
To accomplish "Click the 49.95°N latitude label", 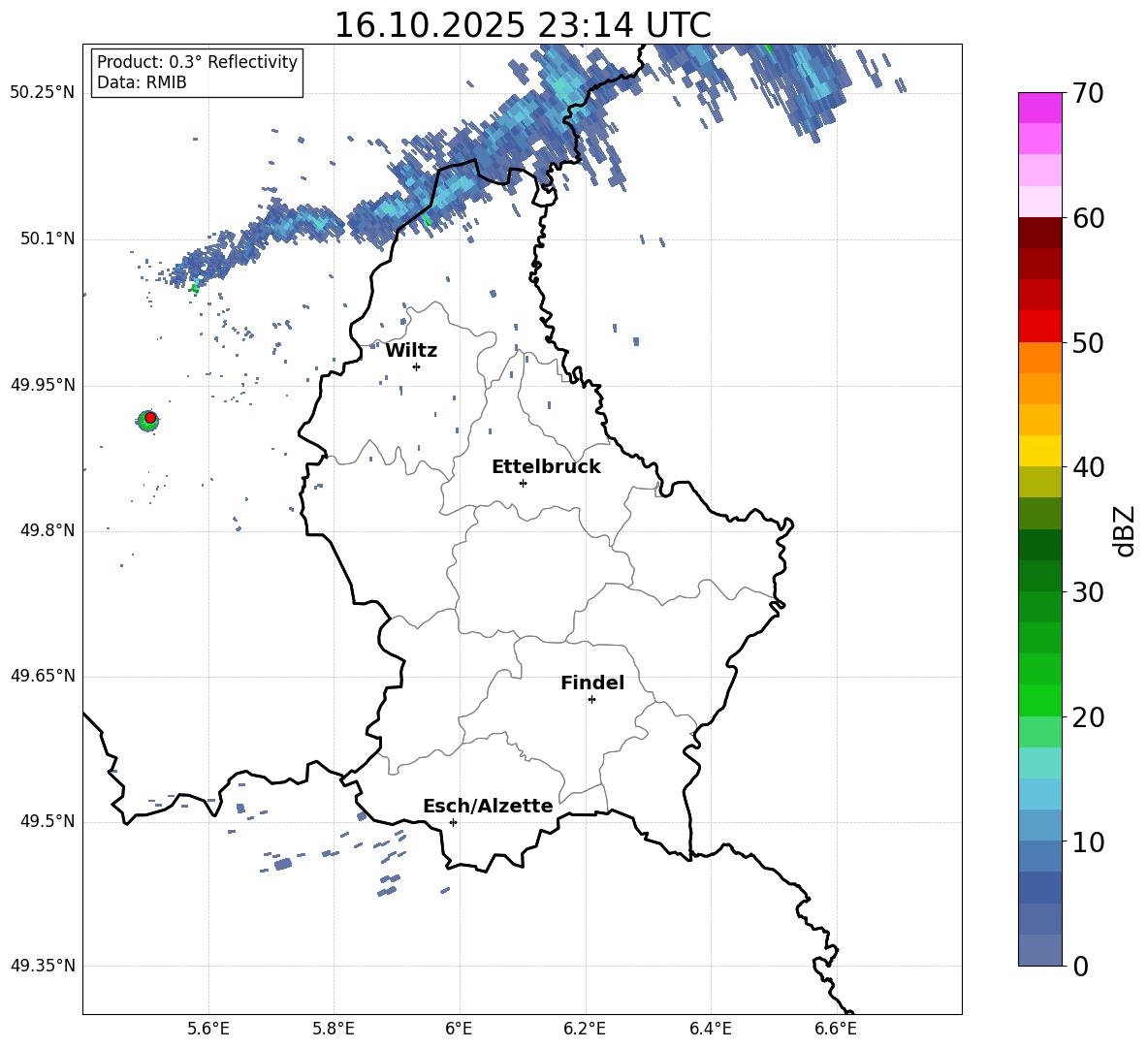I will click(43, 385).
